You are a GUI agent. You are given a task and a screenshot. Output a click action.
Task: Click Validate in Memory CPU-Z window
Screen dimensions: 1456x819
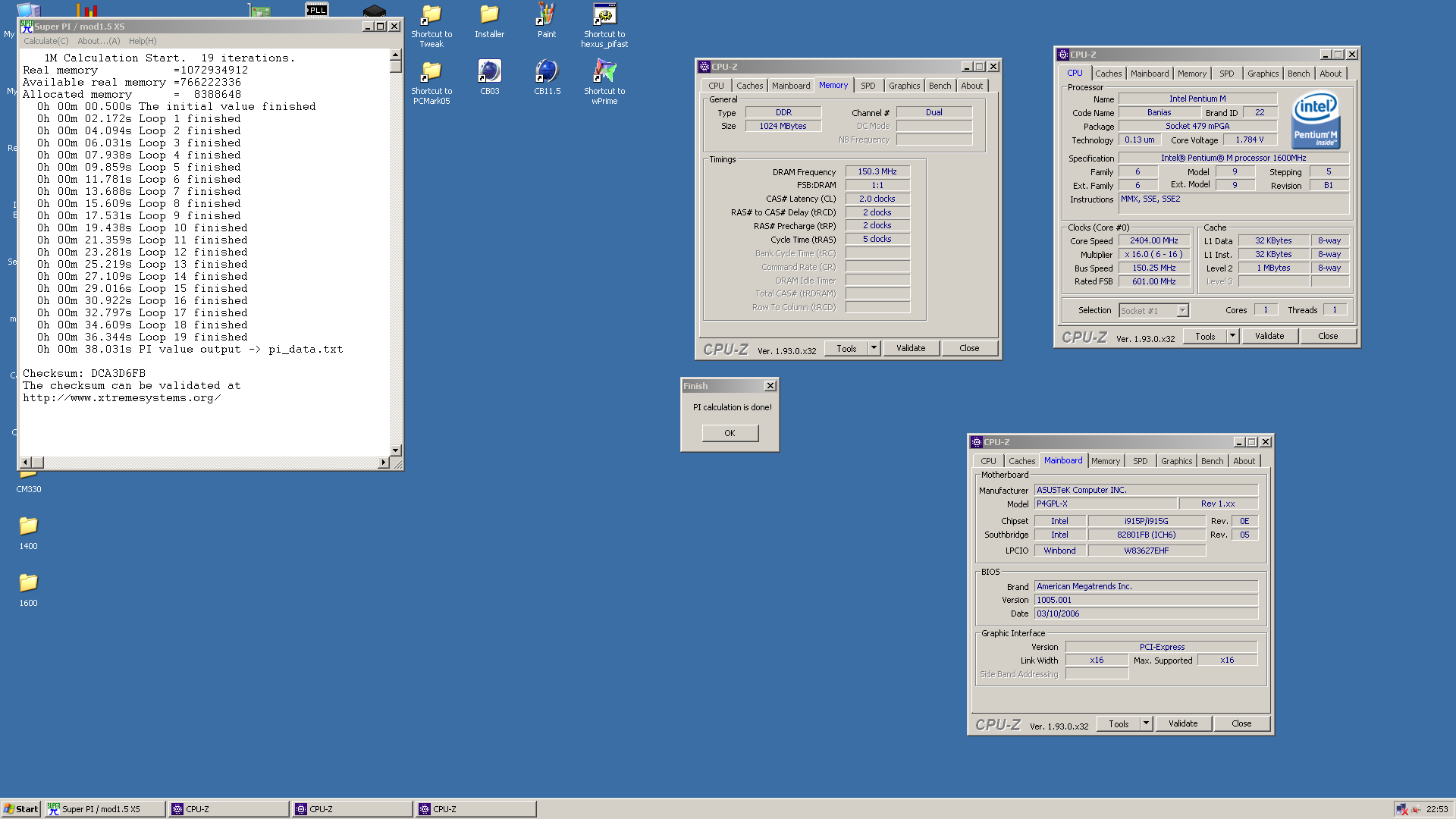[x=911, y=348]
